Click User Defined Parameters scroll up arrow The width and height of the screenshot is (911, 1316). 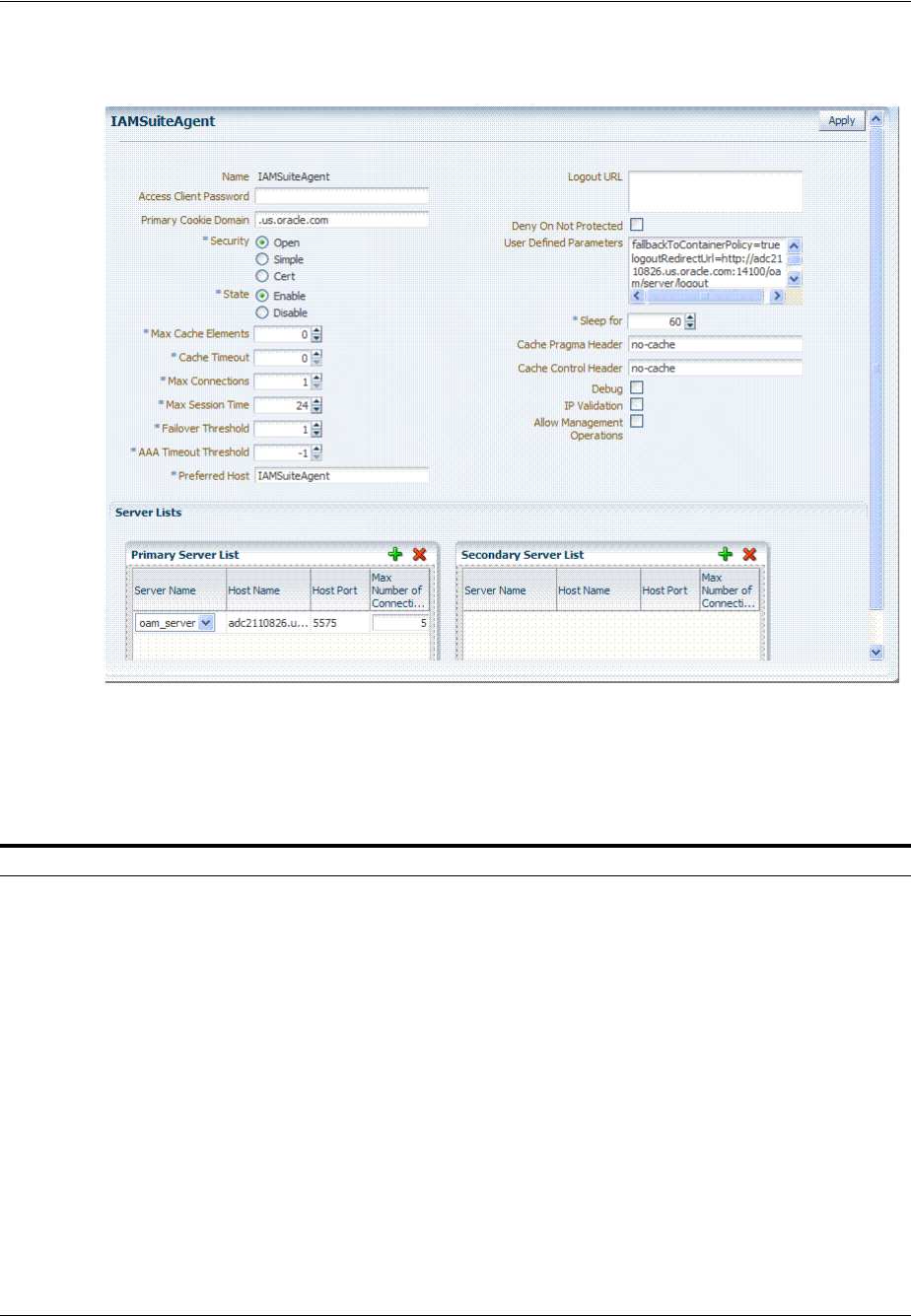(795, 244)
